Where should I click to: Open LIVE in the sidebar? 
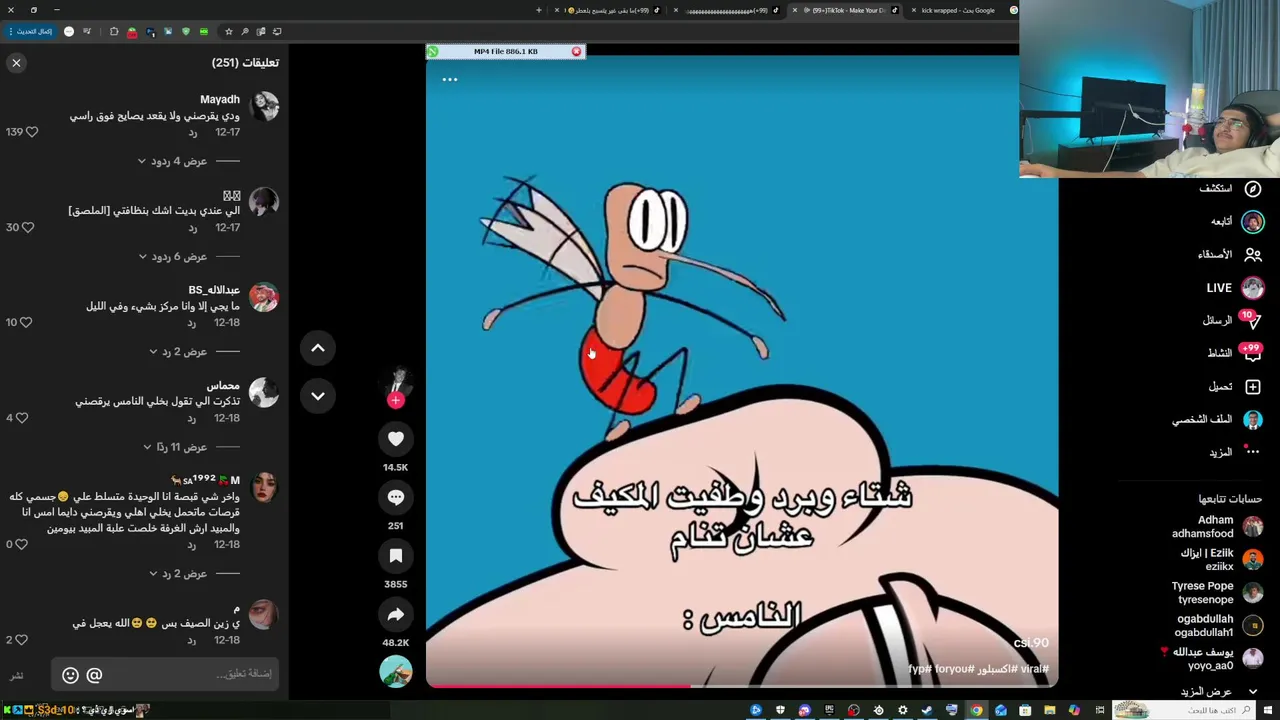(x=1235, y=288)
